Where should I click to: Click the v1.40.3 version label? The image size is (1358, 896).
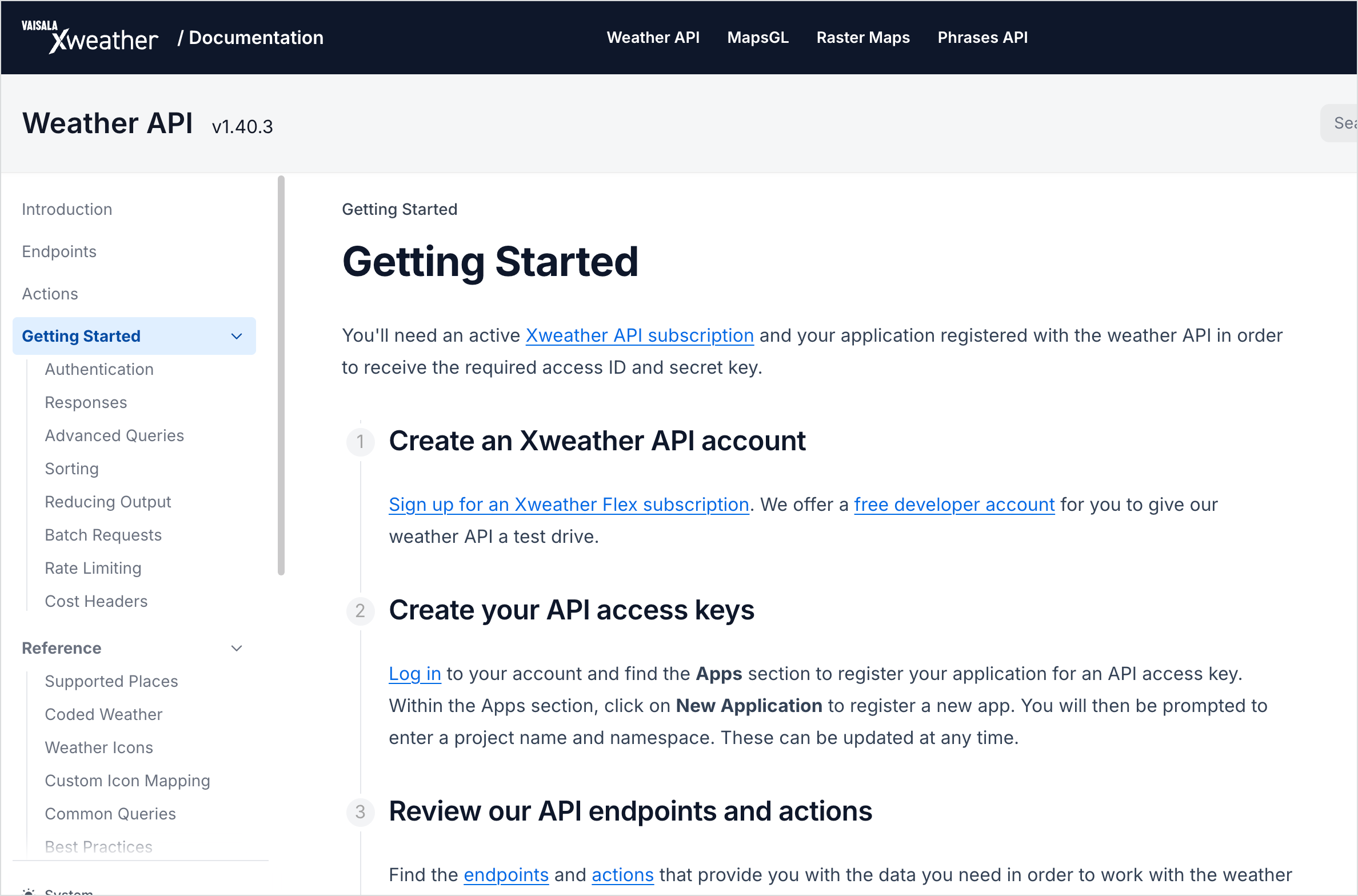pyautogui.click(x=242, y=126)
